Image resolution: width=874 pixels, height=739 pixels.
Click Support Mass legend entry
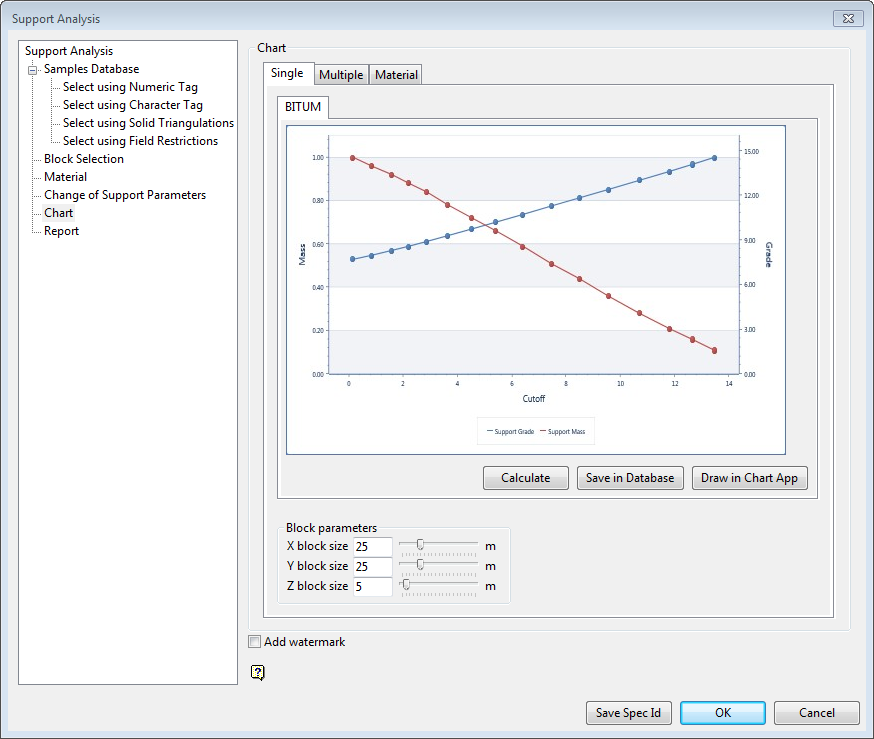point(563,431)
